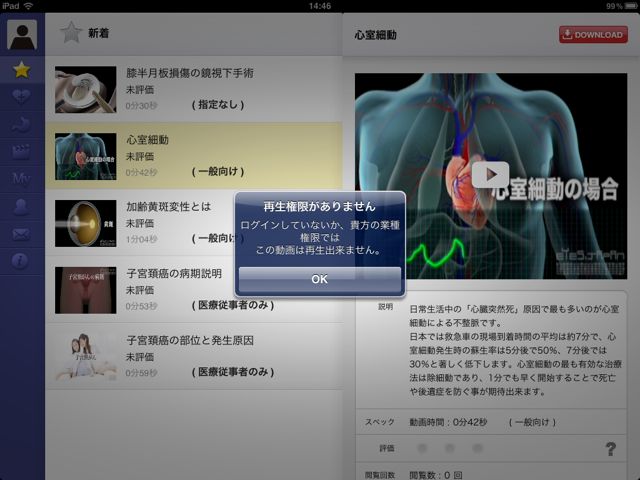Click the question mark help icon

pos(611,449)
